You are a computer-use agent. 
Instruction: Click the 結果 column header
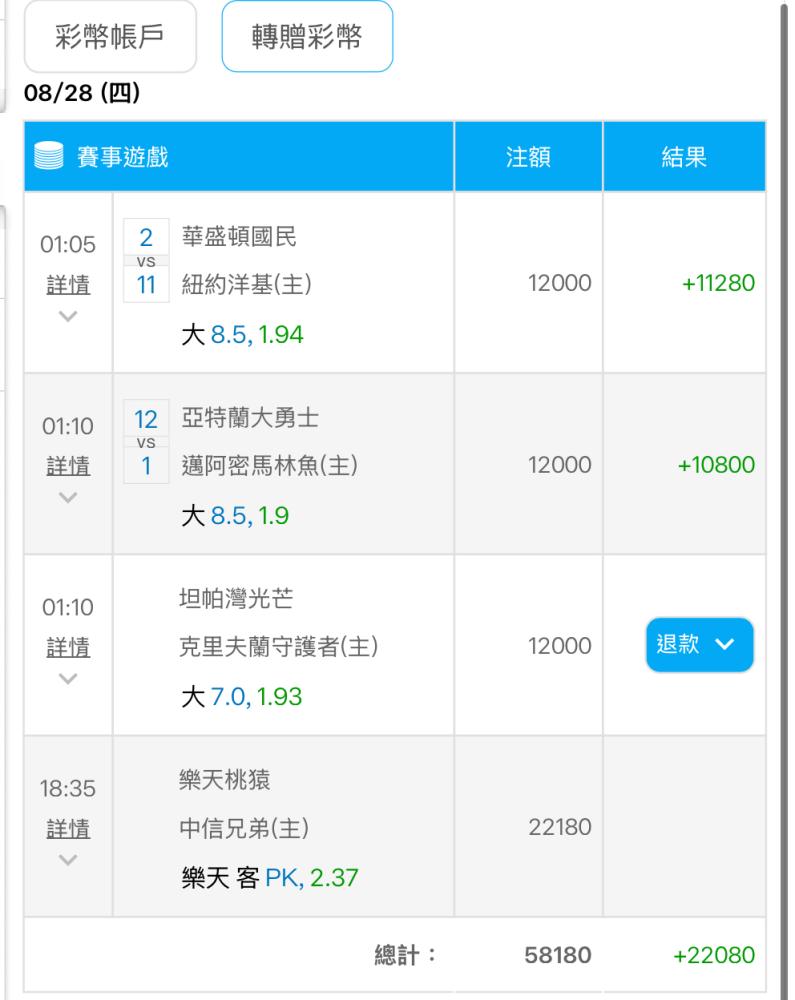(684, 156)
